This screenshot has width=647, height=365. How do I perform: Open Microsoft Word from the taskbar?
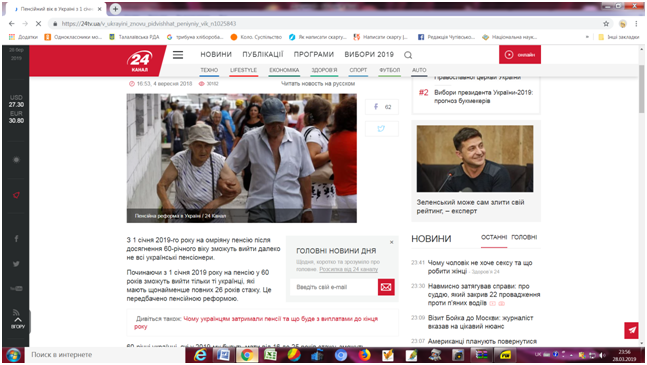(x=223, y=355)
